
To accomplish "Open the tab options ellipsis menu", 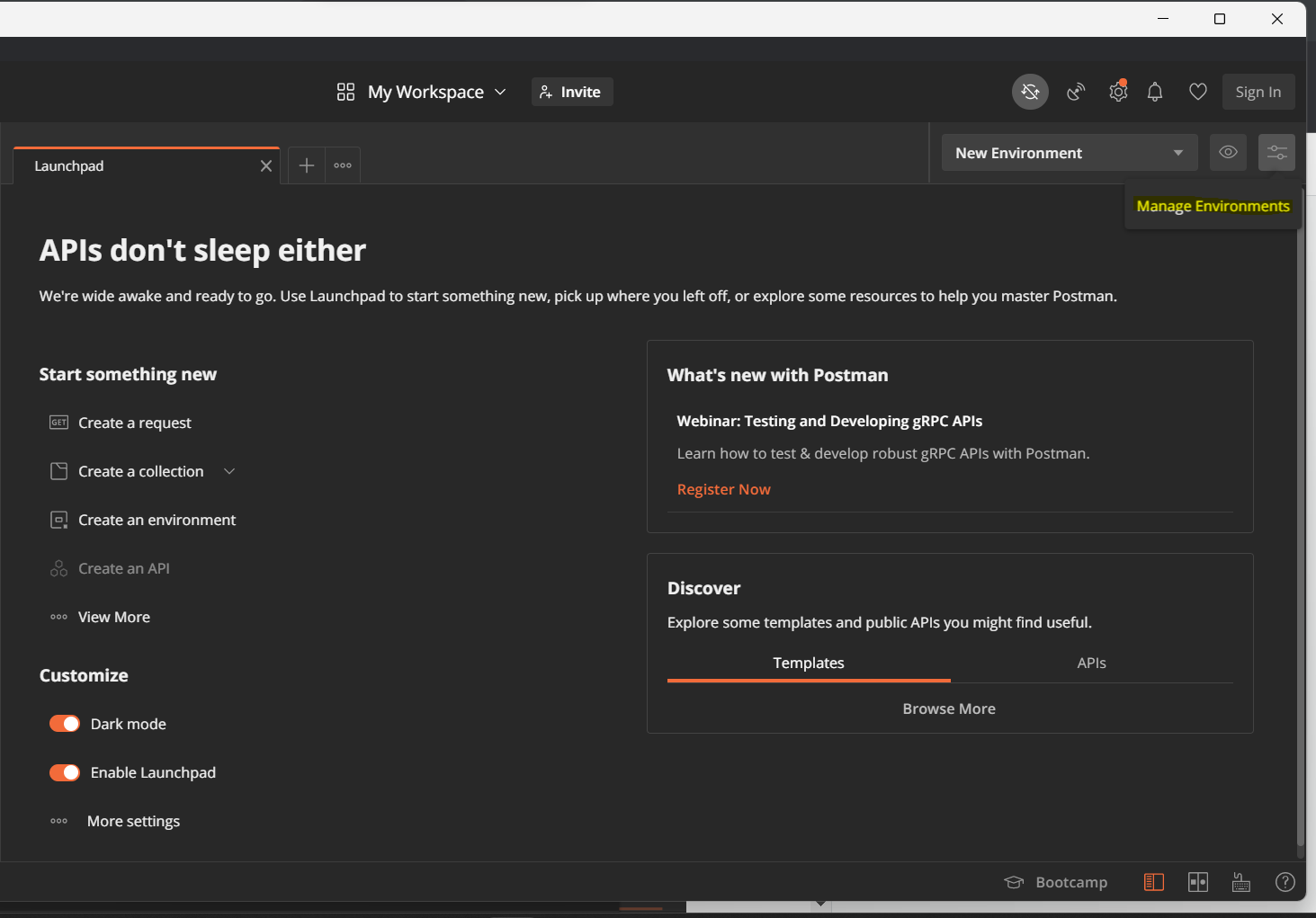I will [343, 165].
